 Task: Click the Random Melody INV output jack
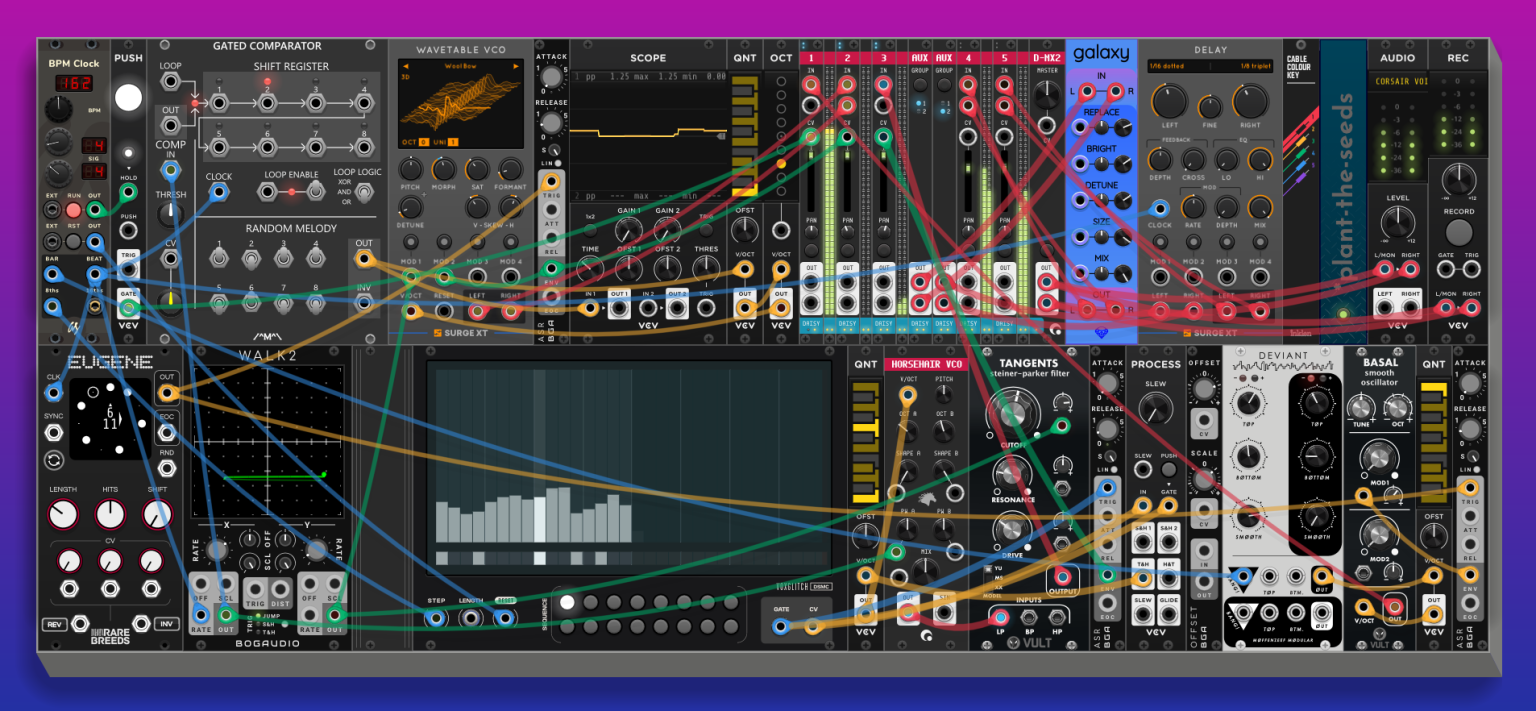(x=364, y=305)
